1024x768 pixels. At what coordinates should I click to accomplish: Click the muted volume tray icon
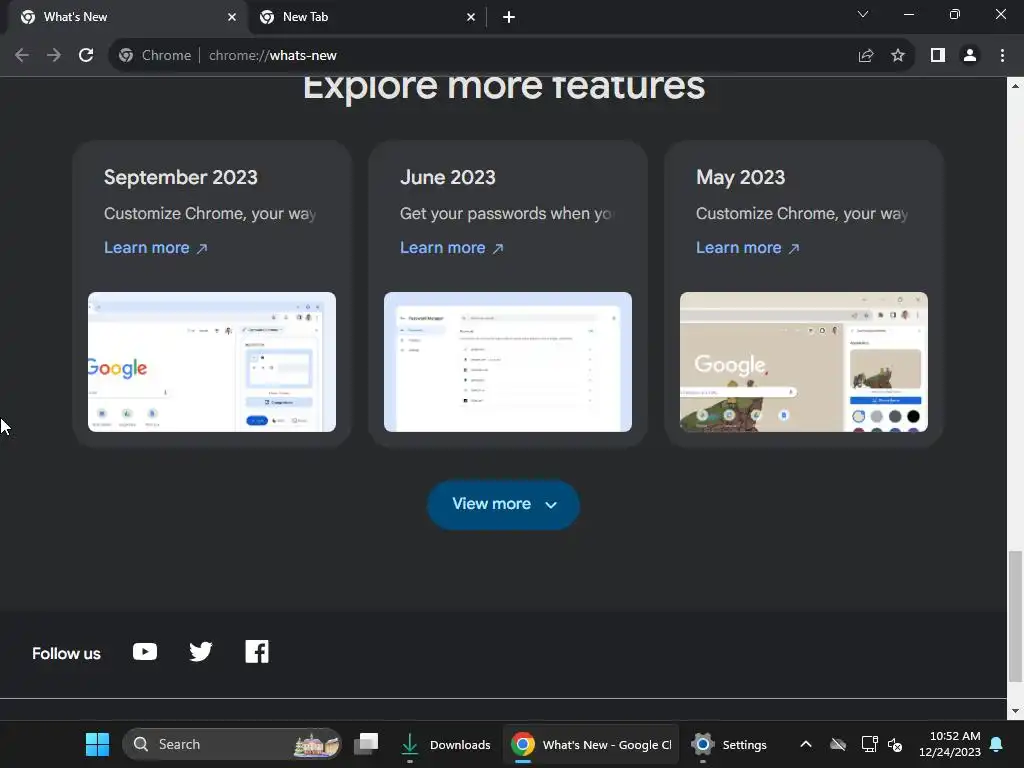point(895,744)
